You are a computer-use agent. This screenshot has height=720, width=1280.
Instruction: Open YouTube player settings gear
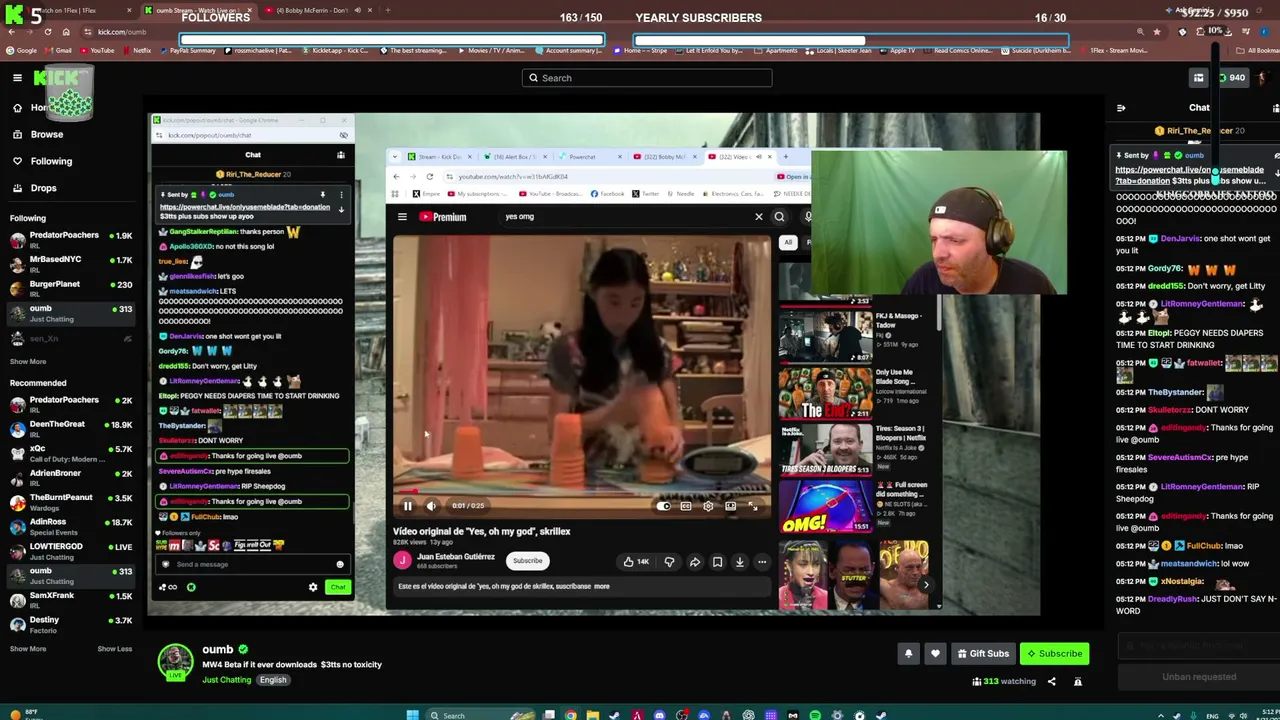pos(708,506)
